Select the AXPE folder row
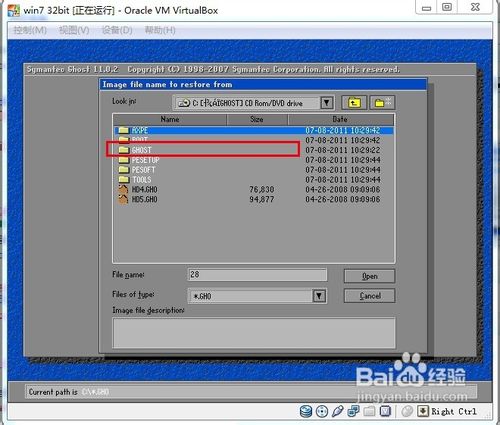The image size is (500, 425). click(254, 130)
